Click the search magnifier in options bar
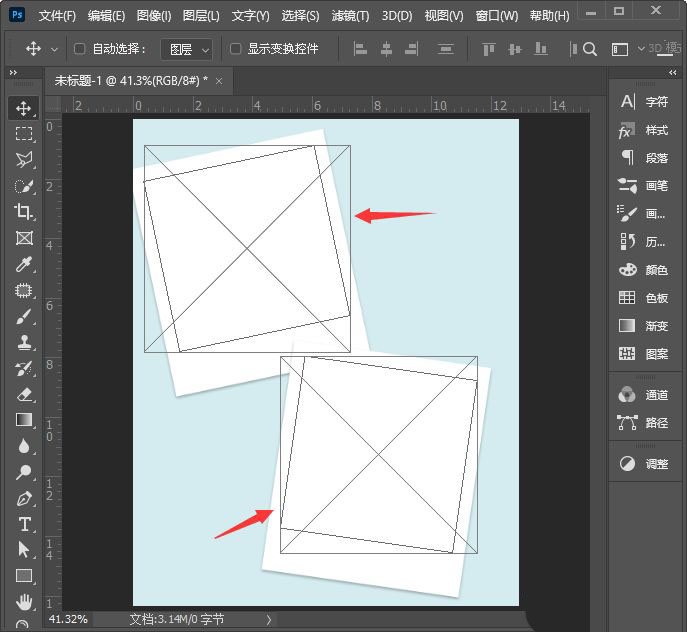The image size is (687, 632). click(x=590, y=49)
